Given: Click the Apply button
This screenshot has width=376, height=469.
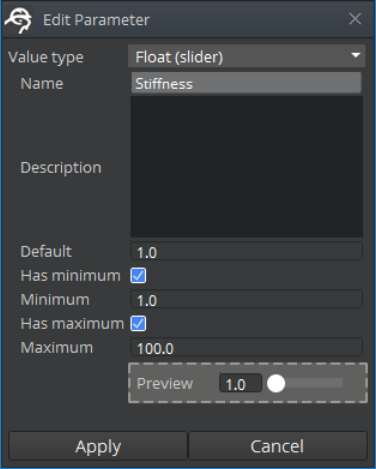Looking at the screenshot, I should (98, 446).
